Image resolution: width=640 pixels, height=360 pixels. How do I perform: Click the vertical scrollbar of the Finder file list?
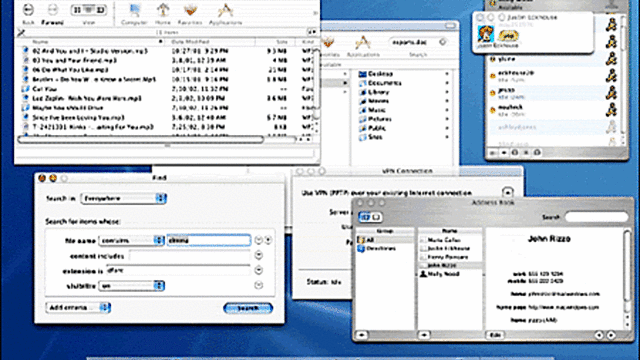316,82
